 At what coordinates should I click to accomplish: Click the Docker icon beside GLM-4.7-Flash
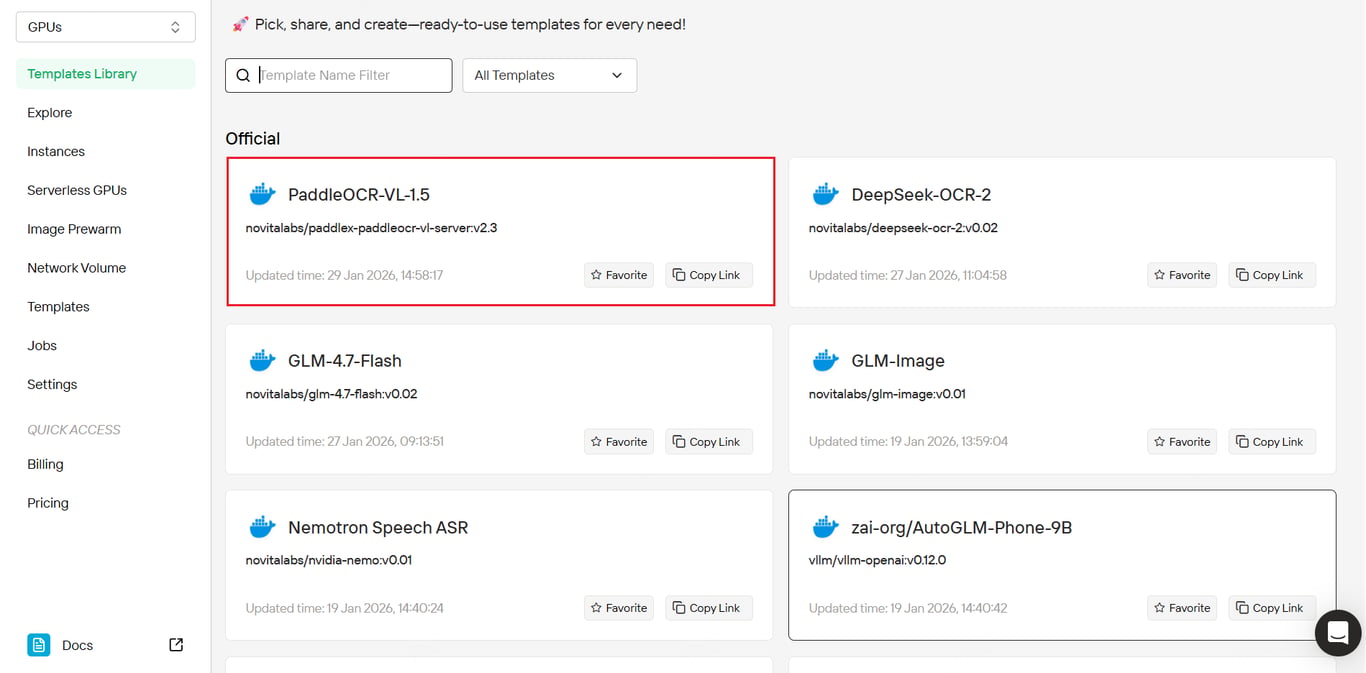click(x=262, y=360)
